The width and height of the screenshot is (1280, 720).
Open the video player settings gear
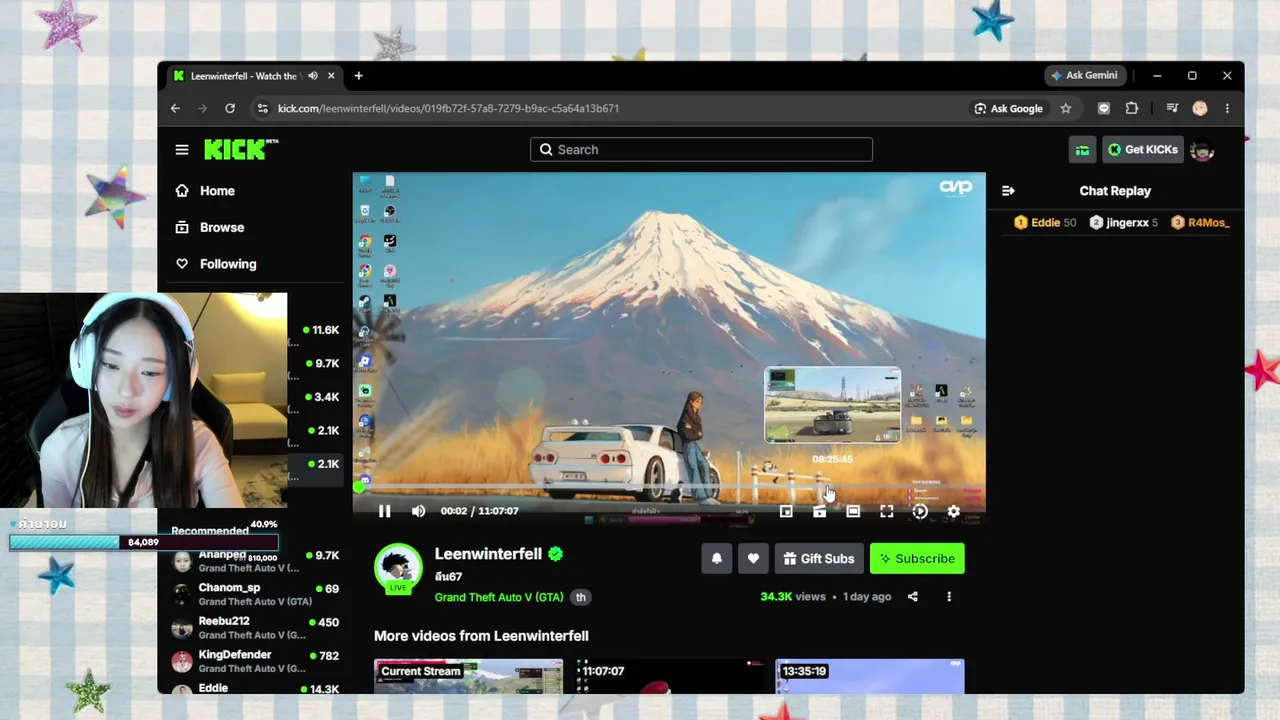(x=954, y=511)
